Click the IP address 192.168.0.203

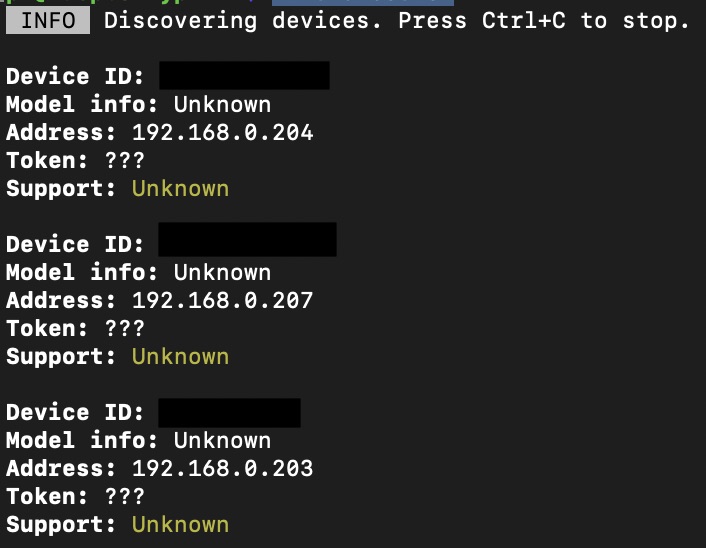(x=222, y=468)
